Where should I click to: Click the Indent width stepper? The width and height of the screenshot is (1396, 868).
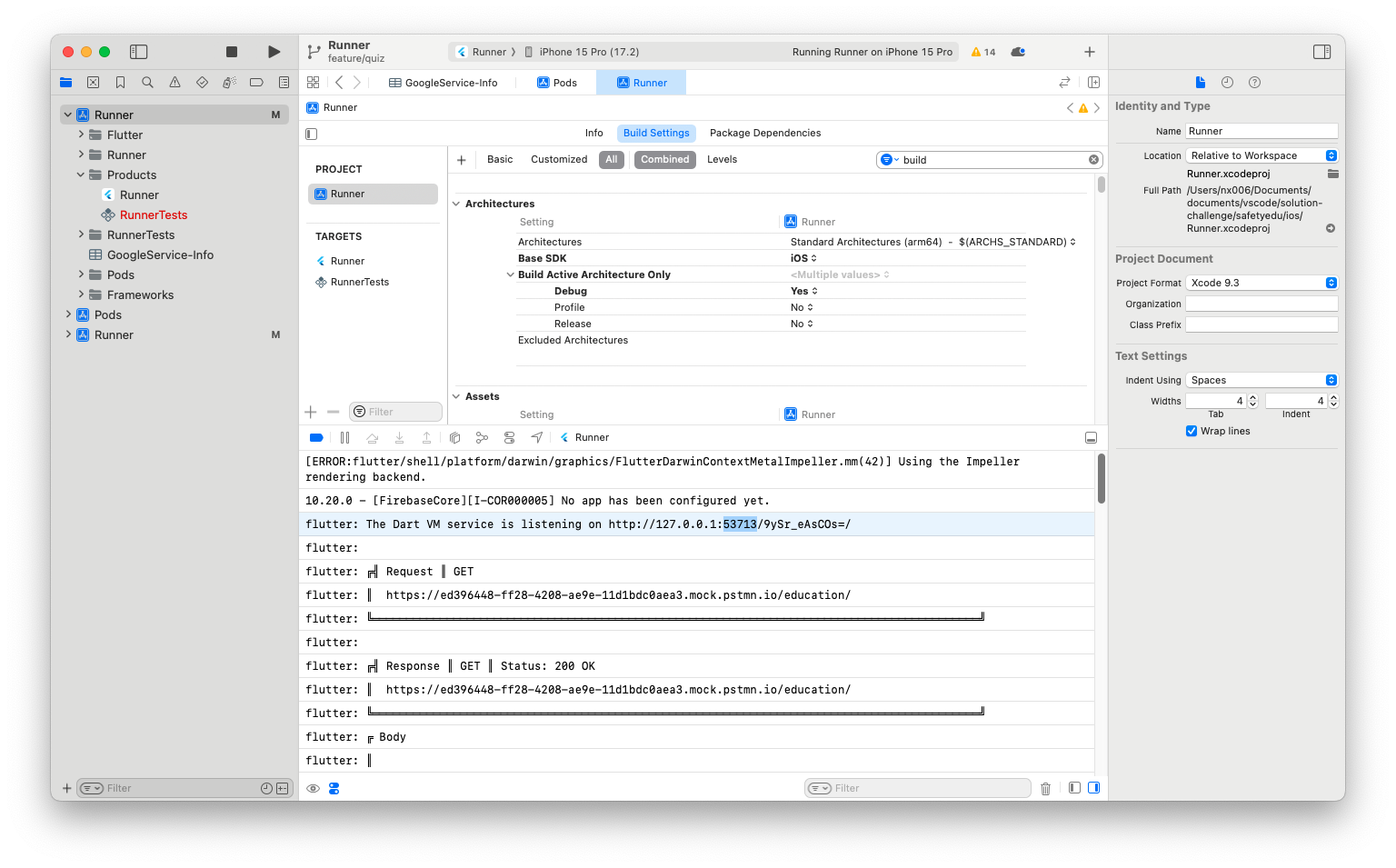[1333, 401]
